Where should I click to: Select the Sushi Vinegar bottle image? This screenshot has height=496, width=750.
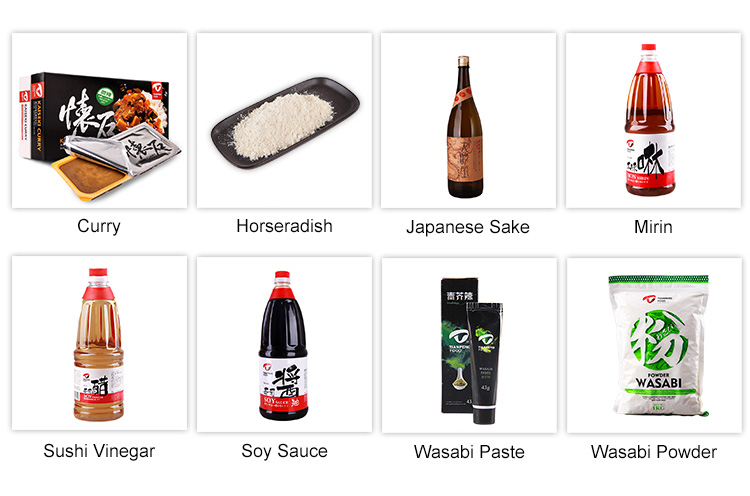(99, 343)
